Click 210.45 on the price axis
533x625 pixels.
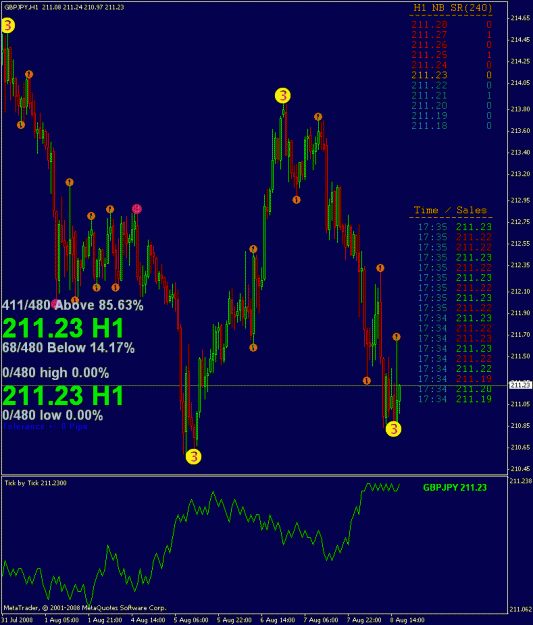pyautogui.click(x=520, y=469)
